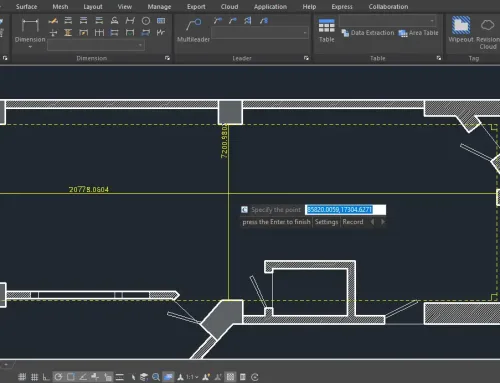The height and width of the screenshot is (383, 500).
Task: Toggle lineweight display in status bar
Action: (x=120, y=377)
